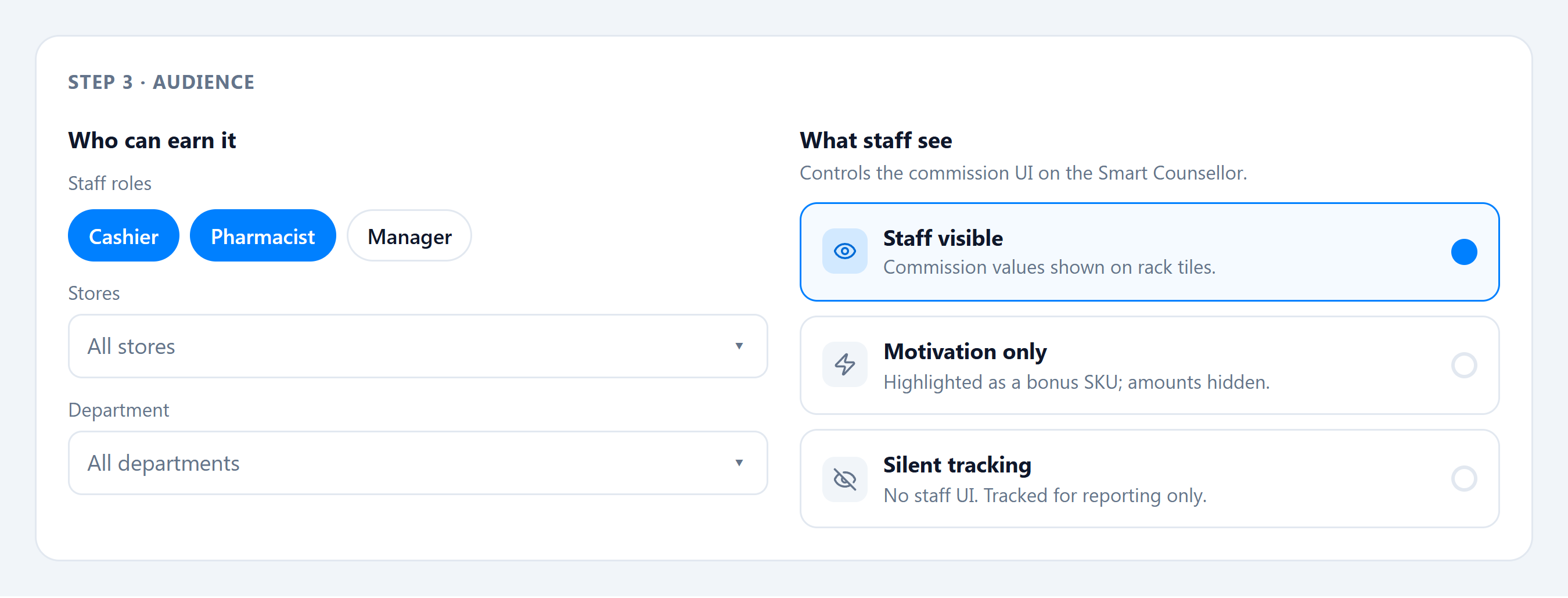Viewport: 1568px width, 598px height.
Task: Click the crossed-eye icon on Silent tracking
Action: click(844, 479)
